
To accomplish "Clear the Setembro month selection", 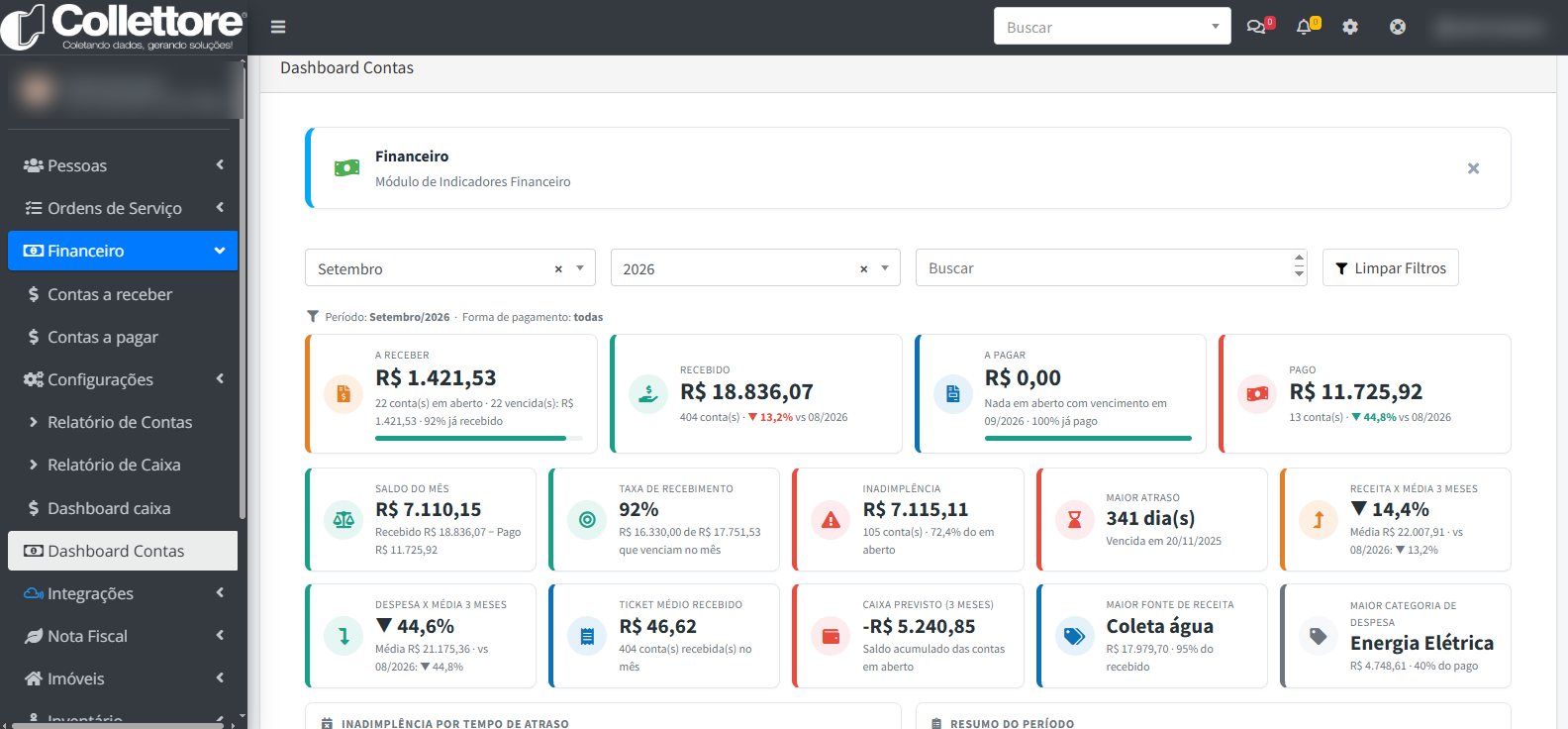I will [558, 268].
